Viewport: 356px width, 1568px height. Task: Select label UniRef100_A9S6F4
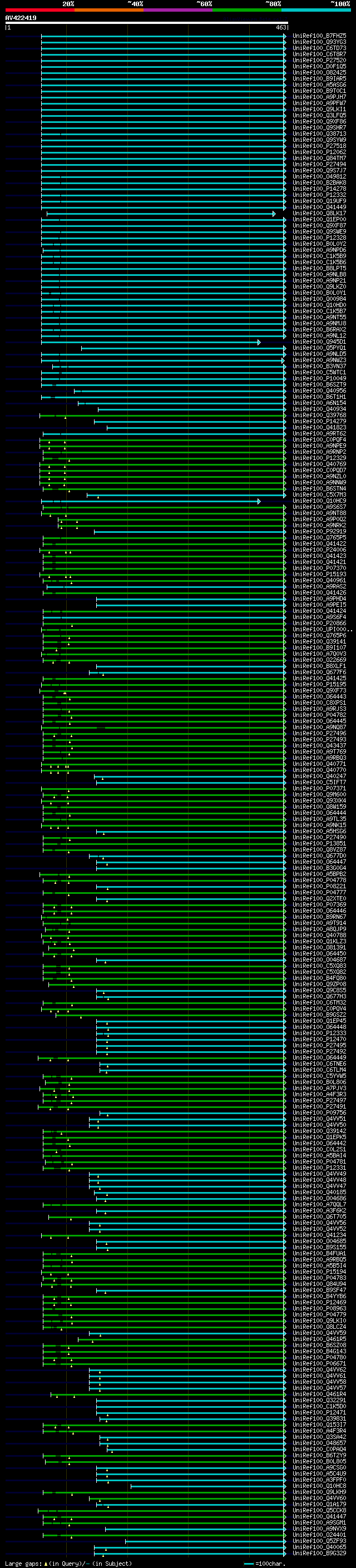[x=319, y=617]
